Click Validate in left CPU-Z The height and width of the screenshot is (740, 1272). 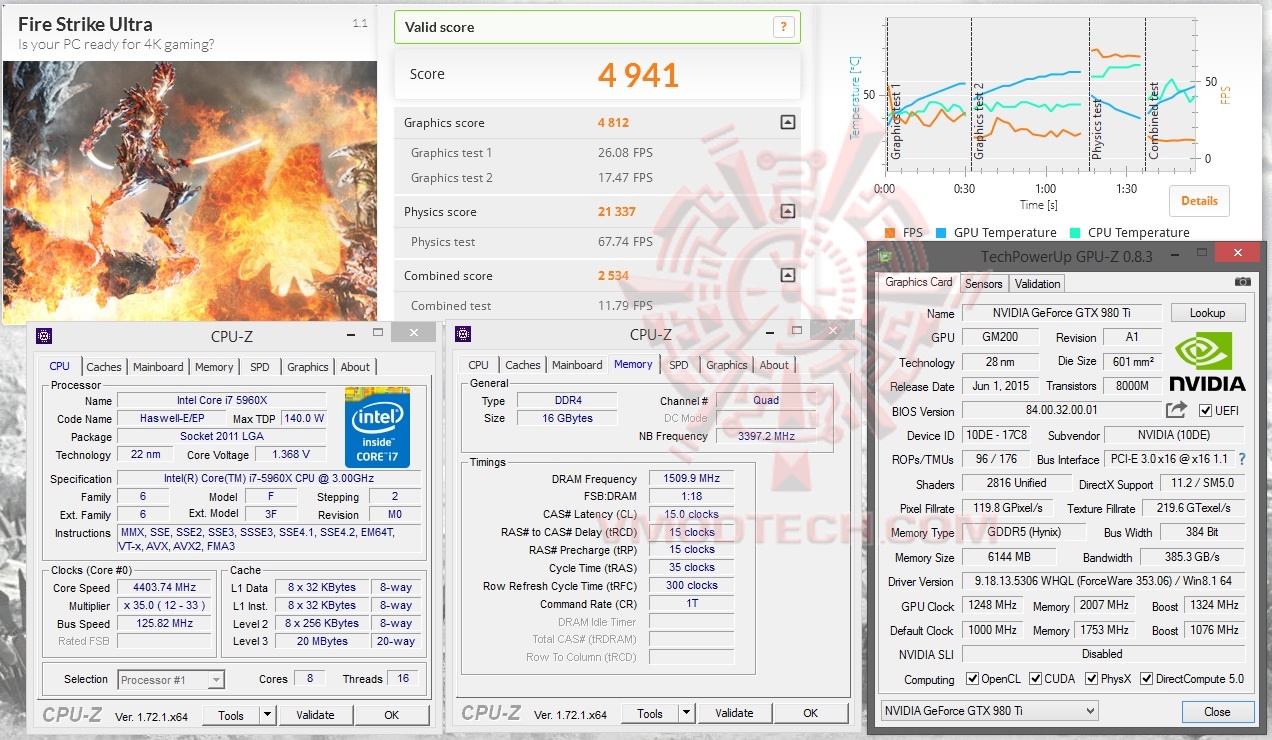tap(315, 715)
